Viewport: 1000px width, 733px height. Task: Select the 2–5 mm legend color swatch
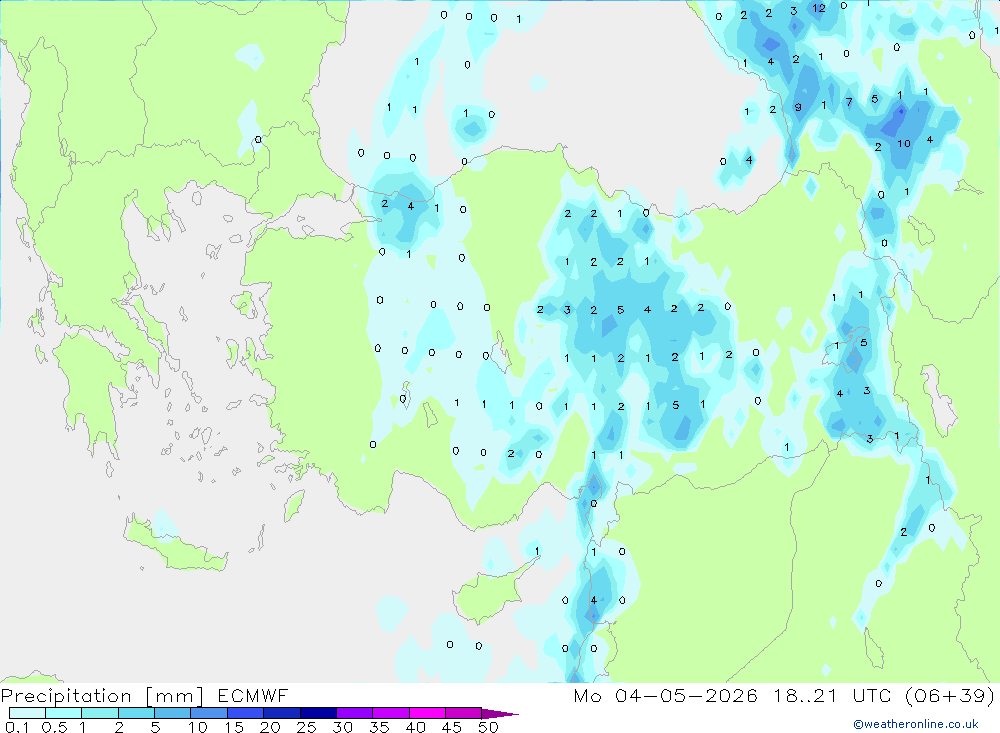coord(136,713)
